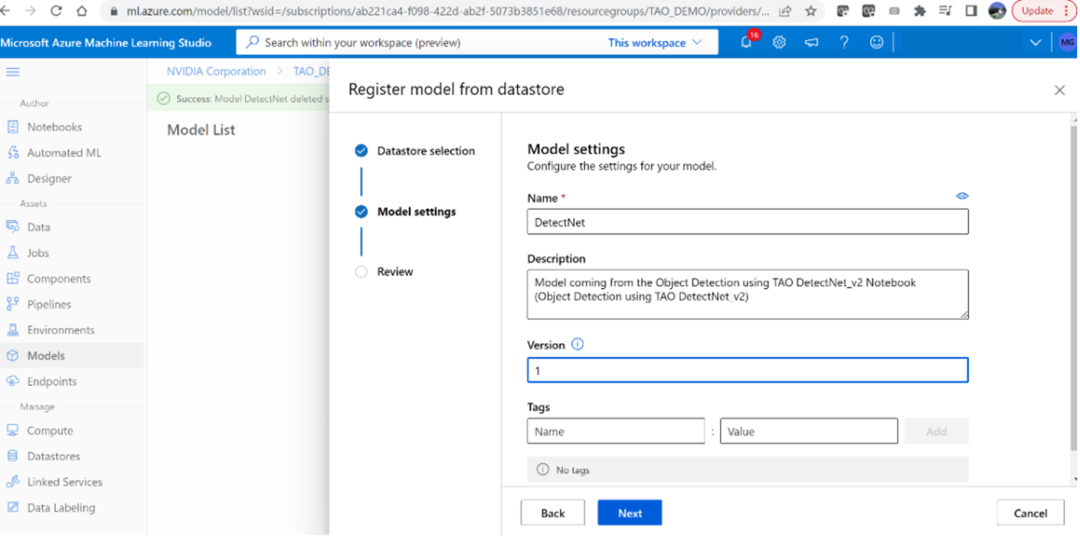1080x536 pixels.
Task: Click the Compute monitor icon
Action: [x=12, y=431]
